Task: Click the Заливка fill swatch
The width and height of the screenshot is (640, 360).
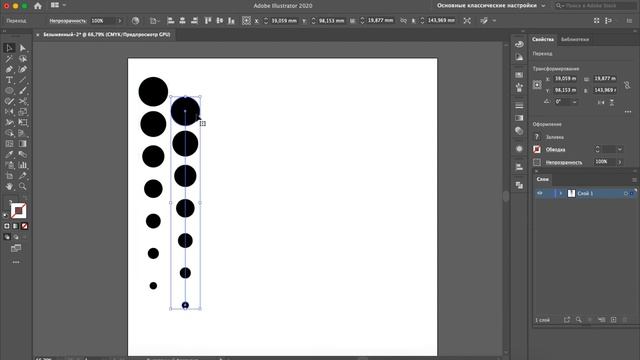Action: [537, 137]
